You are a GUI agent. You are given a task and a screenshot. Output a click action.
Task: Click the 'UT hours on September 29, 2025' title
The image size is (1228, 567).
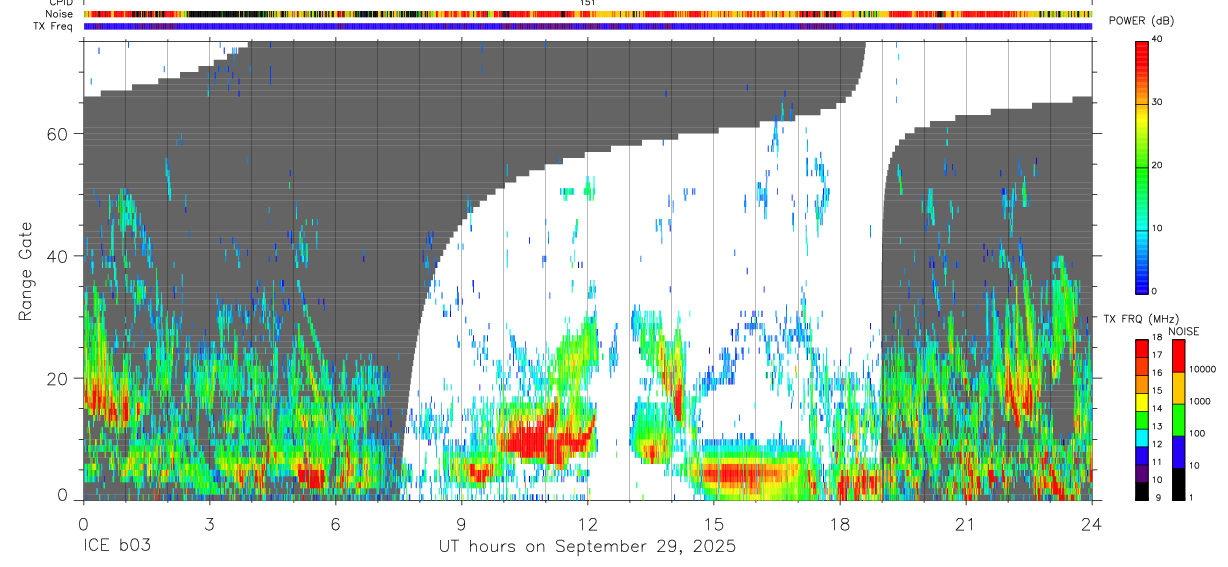pos(587,547)
